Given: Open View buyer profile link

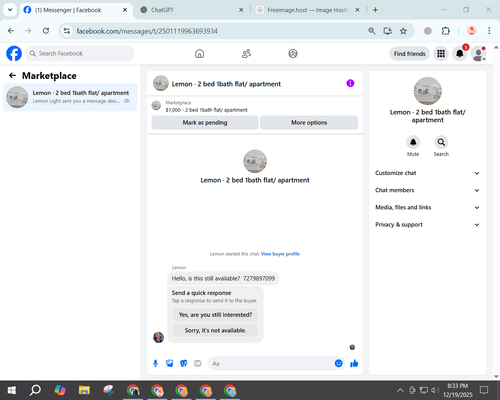Looking at the screenshot, I should (280, 254).
